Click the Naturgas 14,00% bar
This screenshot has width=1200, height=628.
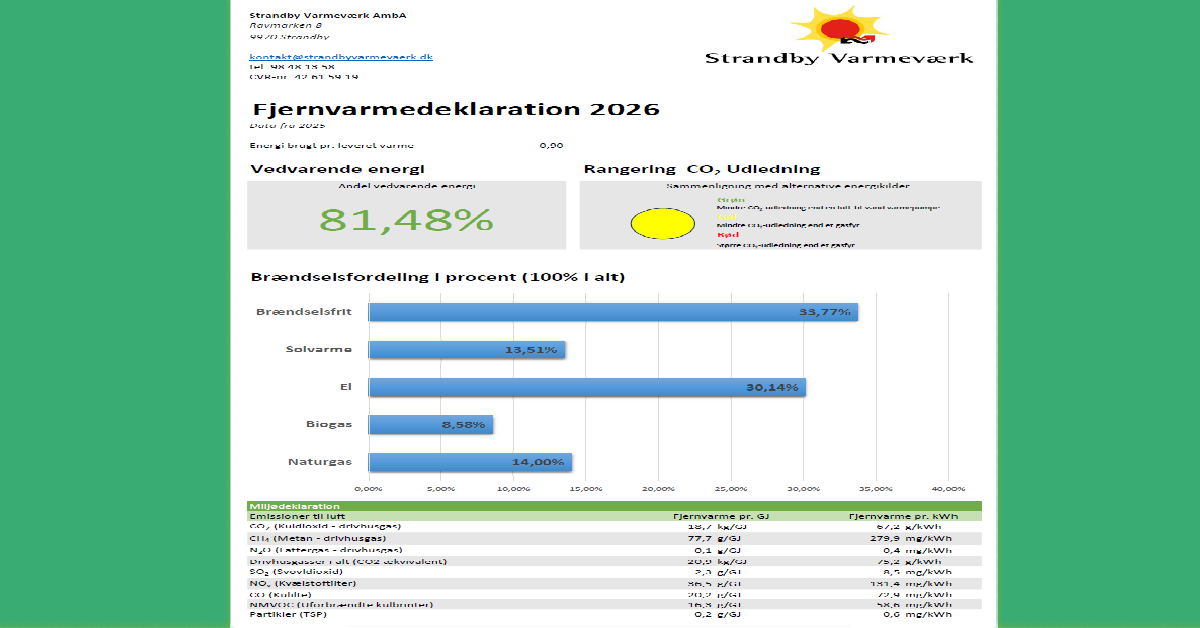(470, 462)
